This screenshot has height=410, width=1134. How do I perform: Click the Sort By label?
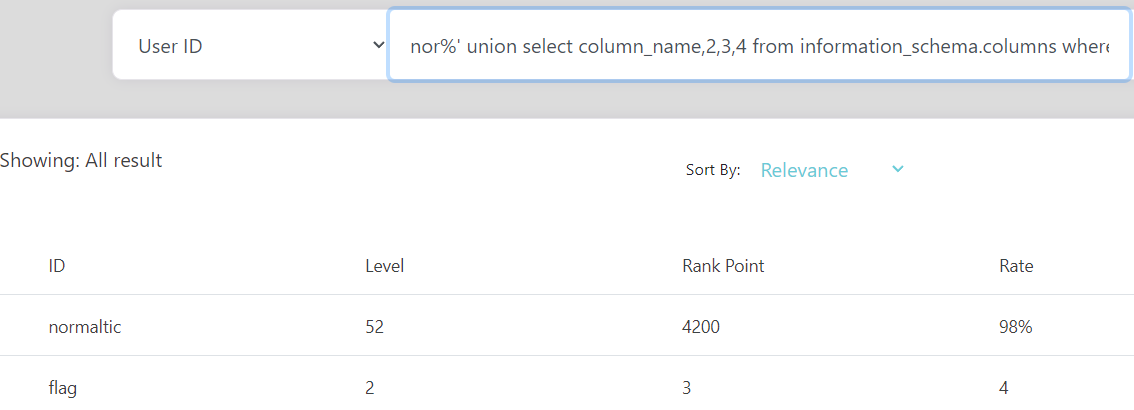713,171
